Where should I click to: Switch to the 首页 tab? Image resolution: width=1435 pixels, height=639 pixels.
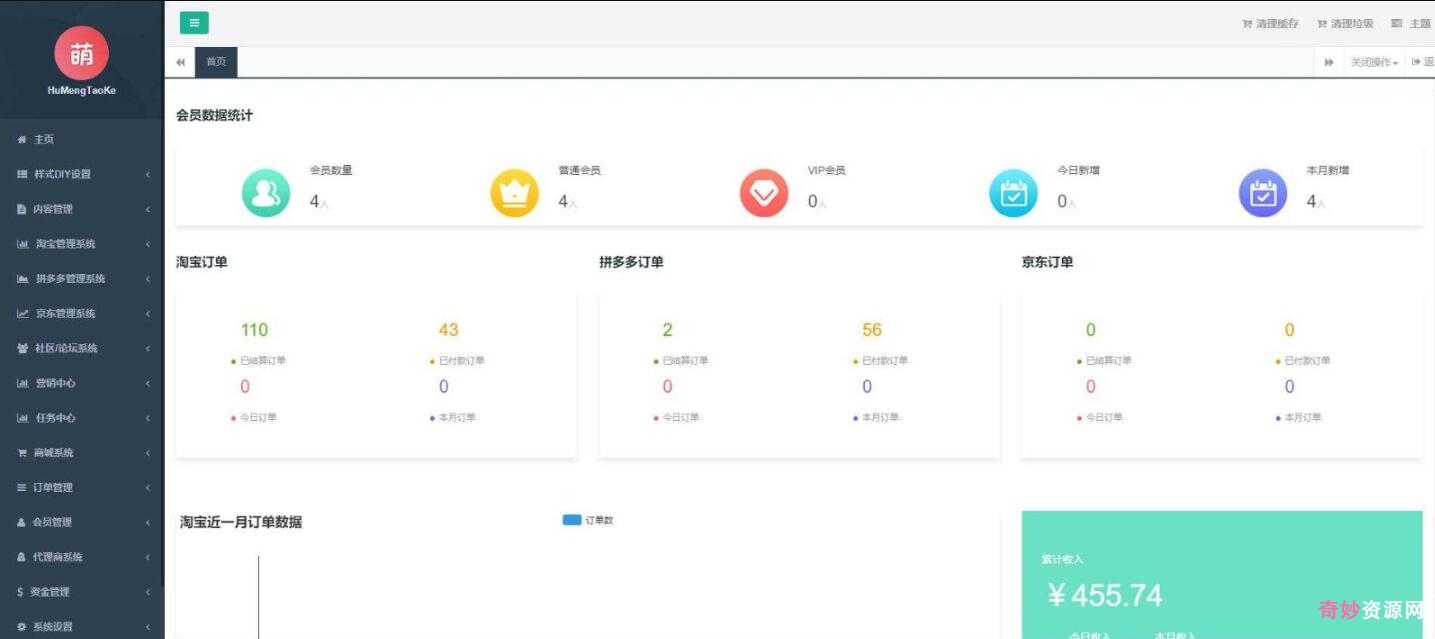216,61
